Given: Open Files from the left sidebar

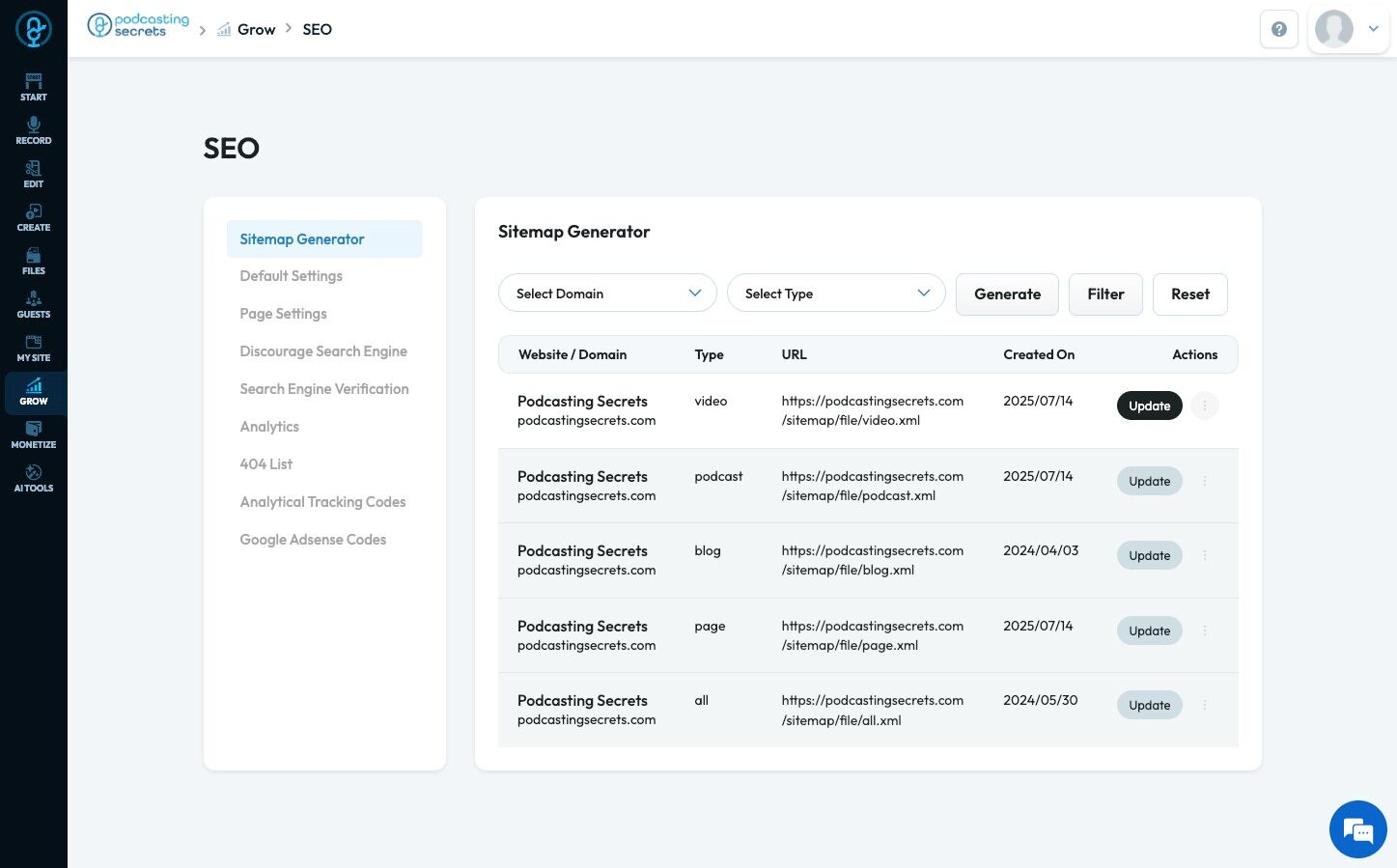Looking at the screenshot, I should click(x=34, y=261).
